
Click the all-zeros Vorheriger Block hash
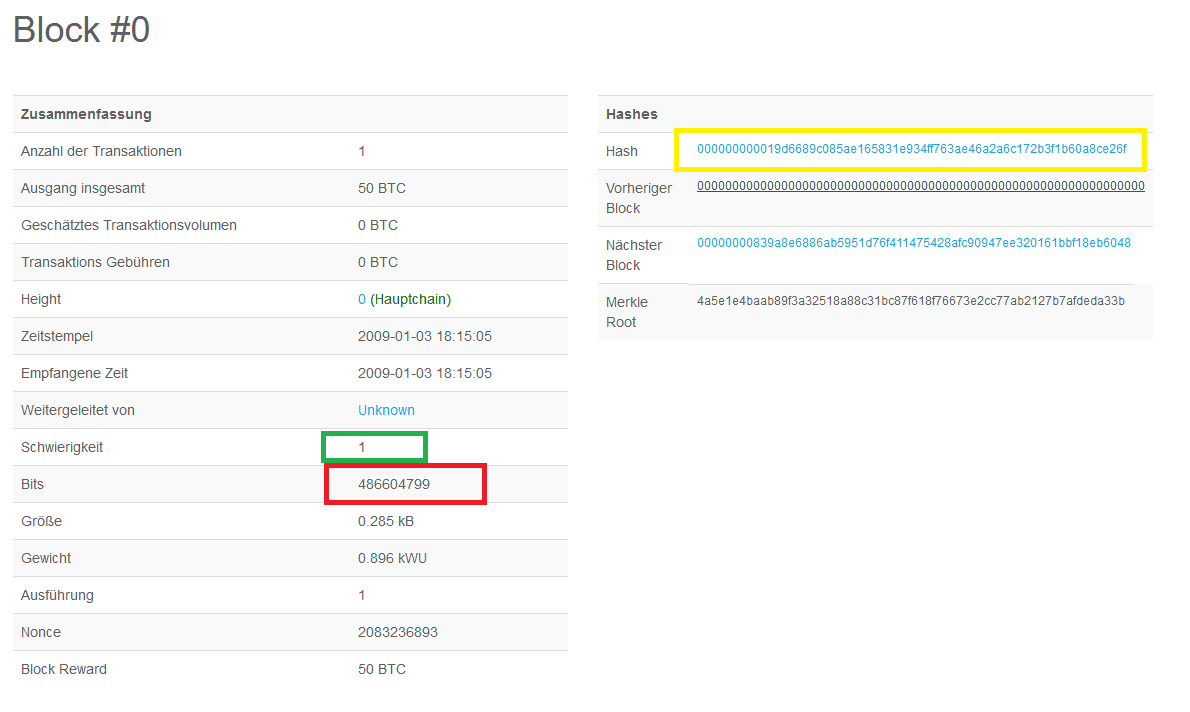pyautogui.click(x=920, y=186)
